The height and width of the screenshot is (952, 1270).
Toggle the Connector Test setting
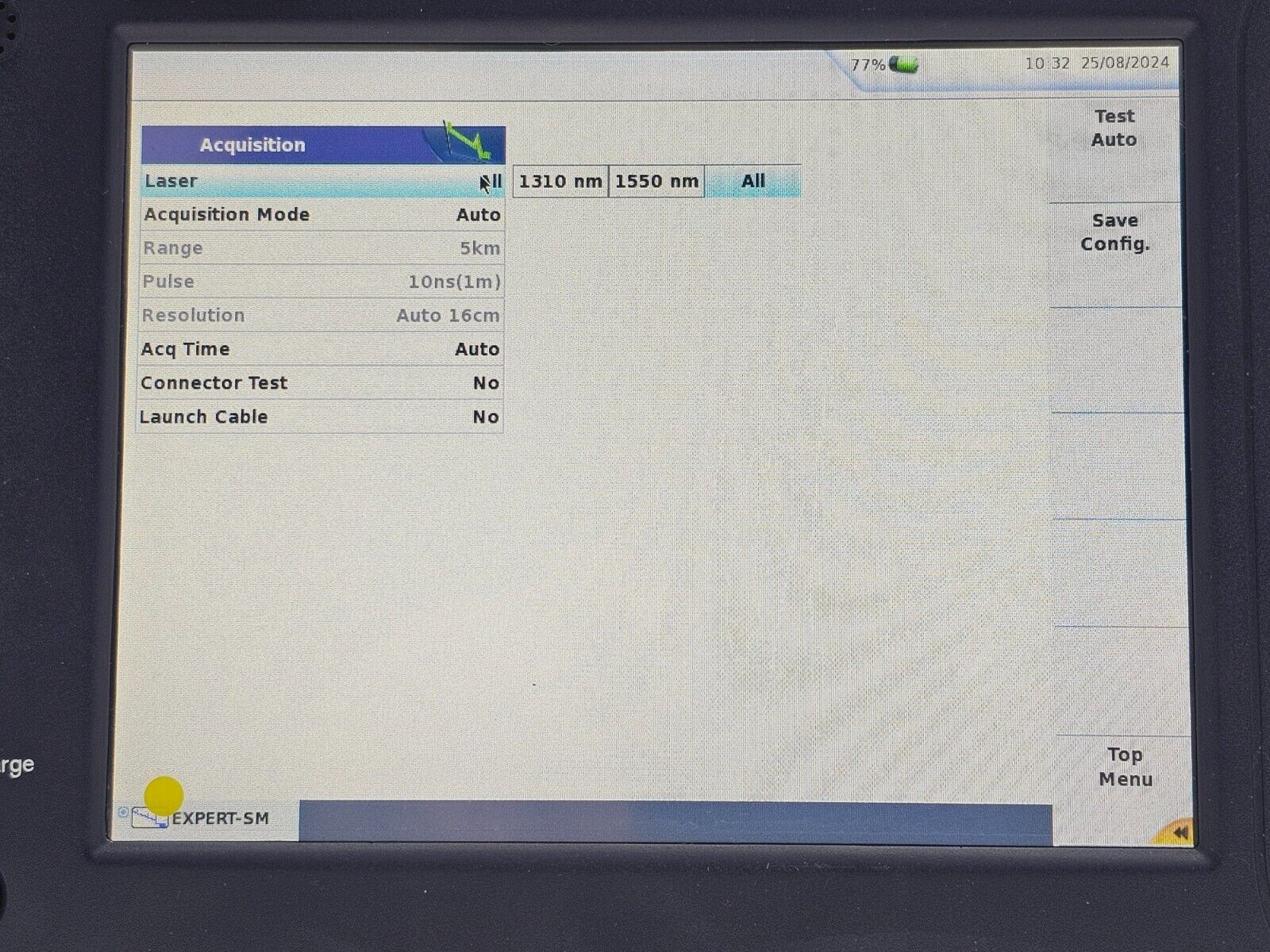321,383
